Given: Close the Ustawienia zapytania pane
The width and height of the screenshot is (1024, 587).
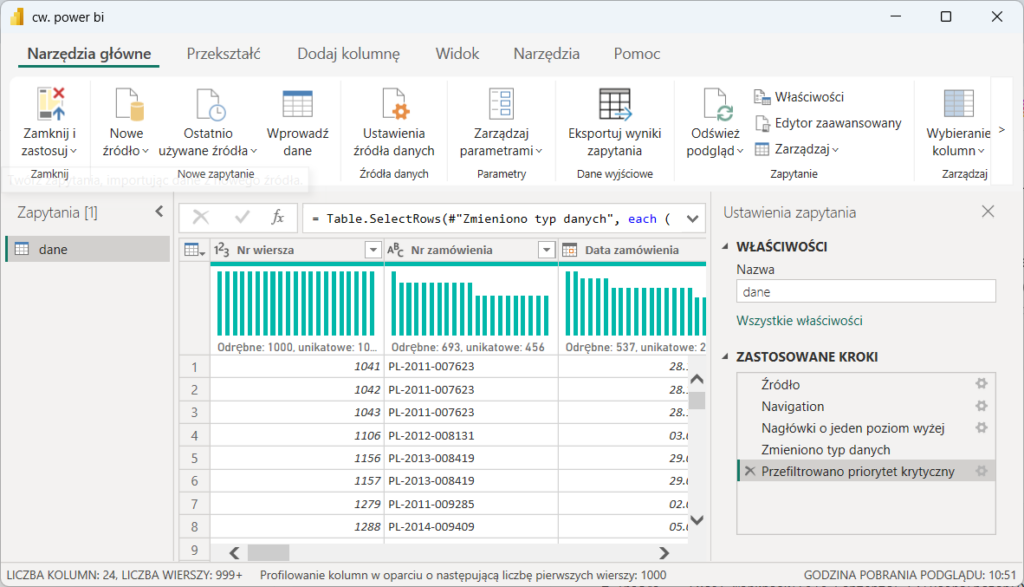Looking at the screenshot, I should pyautogui.click(x=987, y=212).
